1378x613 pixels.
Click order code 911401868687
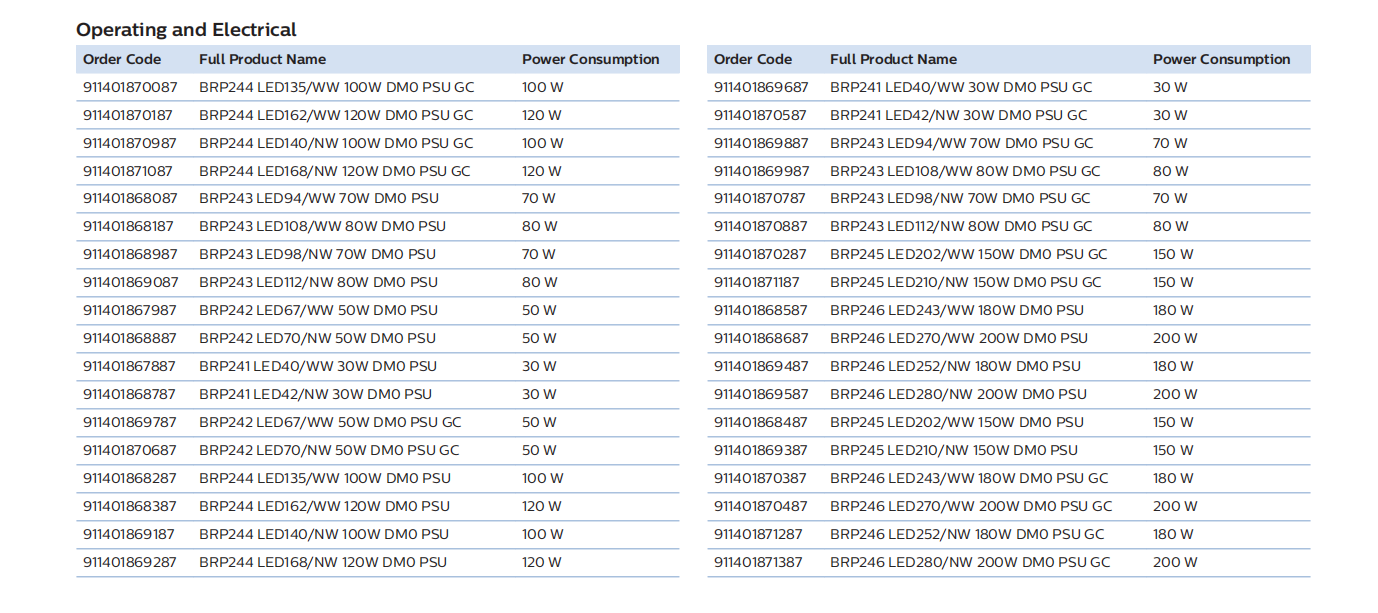(761, 338)
